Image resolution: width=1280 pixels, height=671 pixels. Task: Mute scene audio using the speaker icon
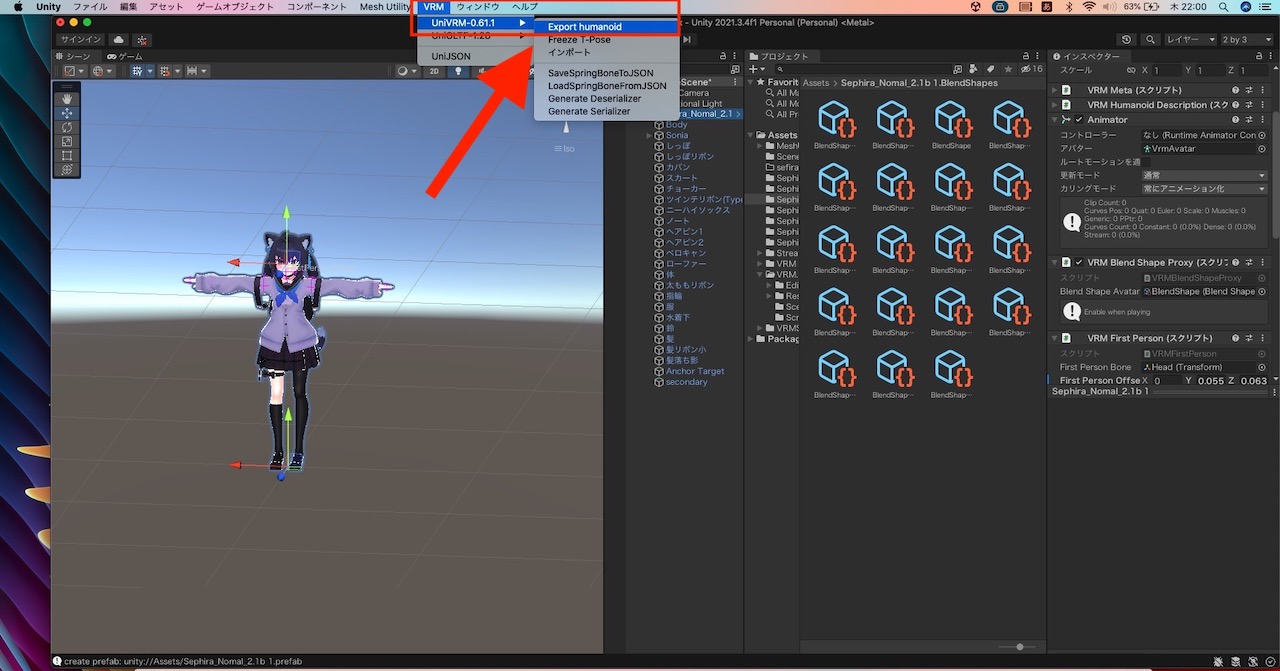pyautogui.click(x=480, y=71)
